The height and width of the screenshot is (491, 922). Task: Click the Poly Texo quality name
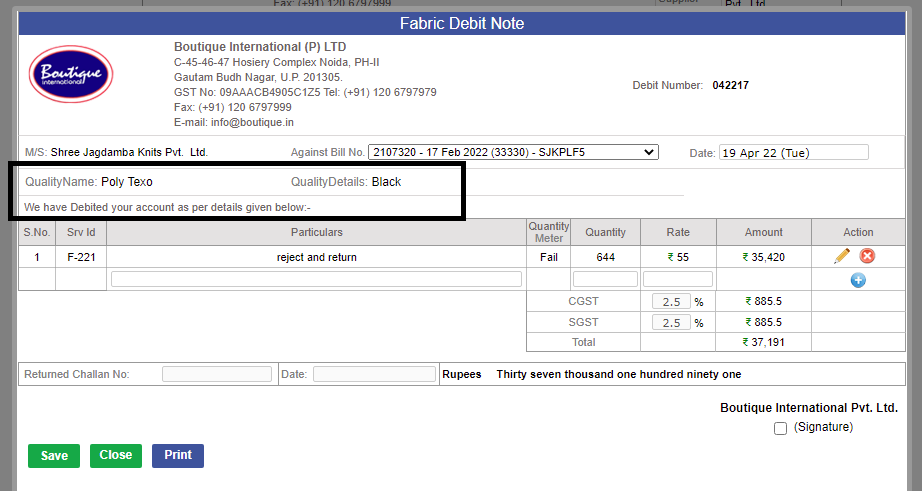point(126,182)
